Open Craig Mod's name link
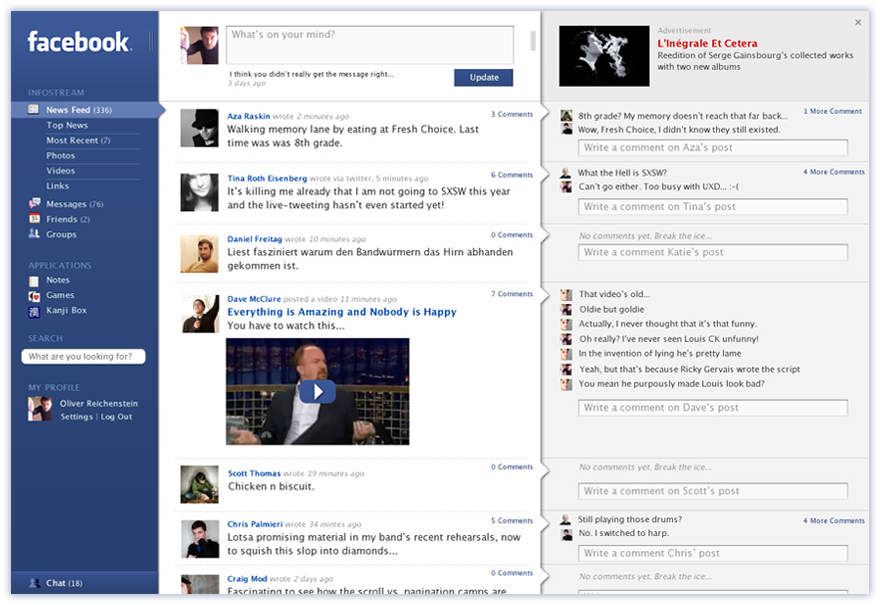 [247, 579]
